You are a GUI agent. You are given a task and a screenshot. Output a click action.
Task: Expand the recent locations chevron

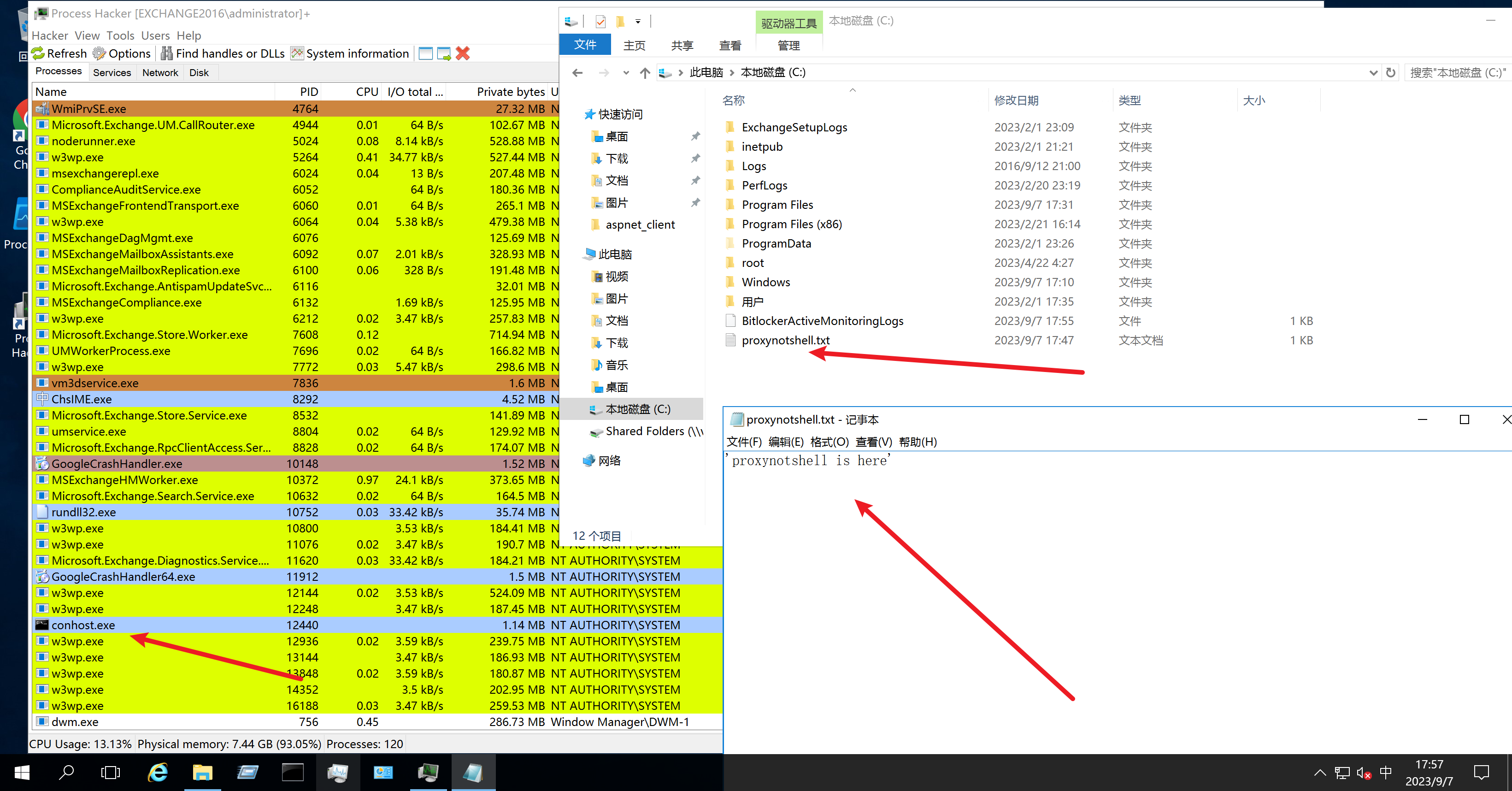pyautogui.click(x=626, y=73)
